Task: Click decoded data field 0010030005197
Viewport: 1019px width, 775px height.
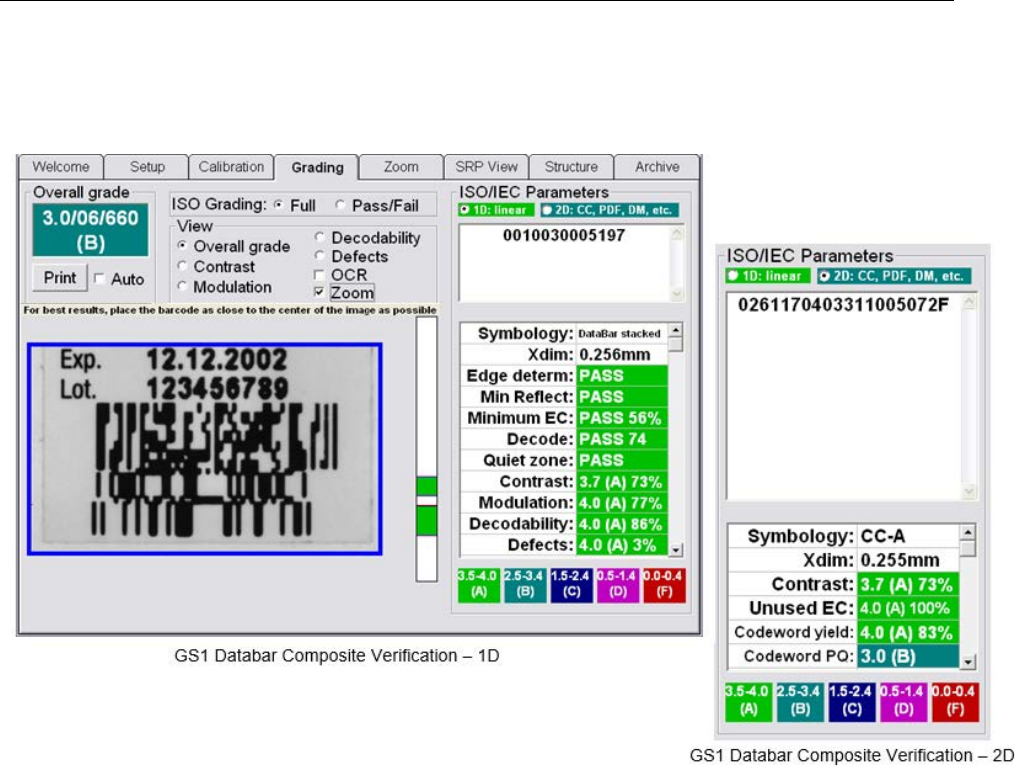Action: coord(564,262)
